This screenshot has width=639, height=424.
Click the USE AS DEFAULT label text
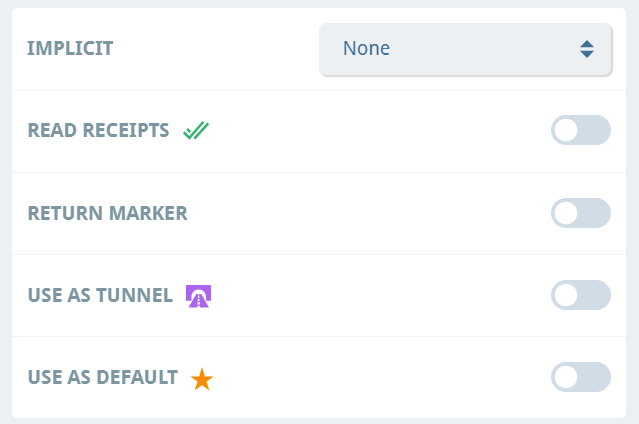click(x=103, y=377)
